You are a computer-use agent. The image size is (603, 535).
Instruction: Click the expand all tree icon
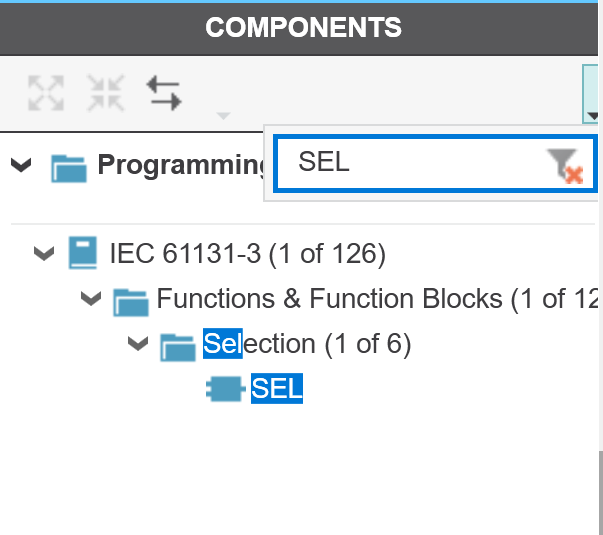46,92
